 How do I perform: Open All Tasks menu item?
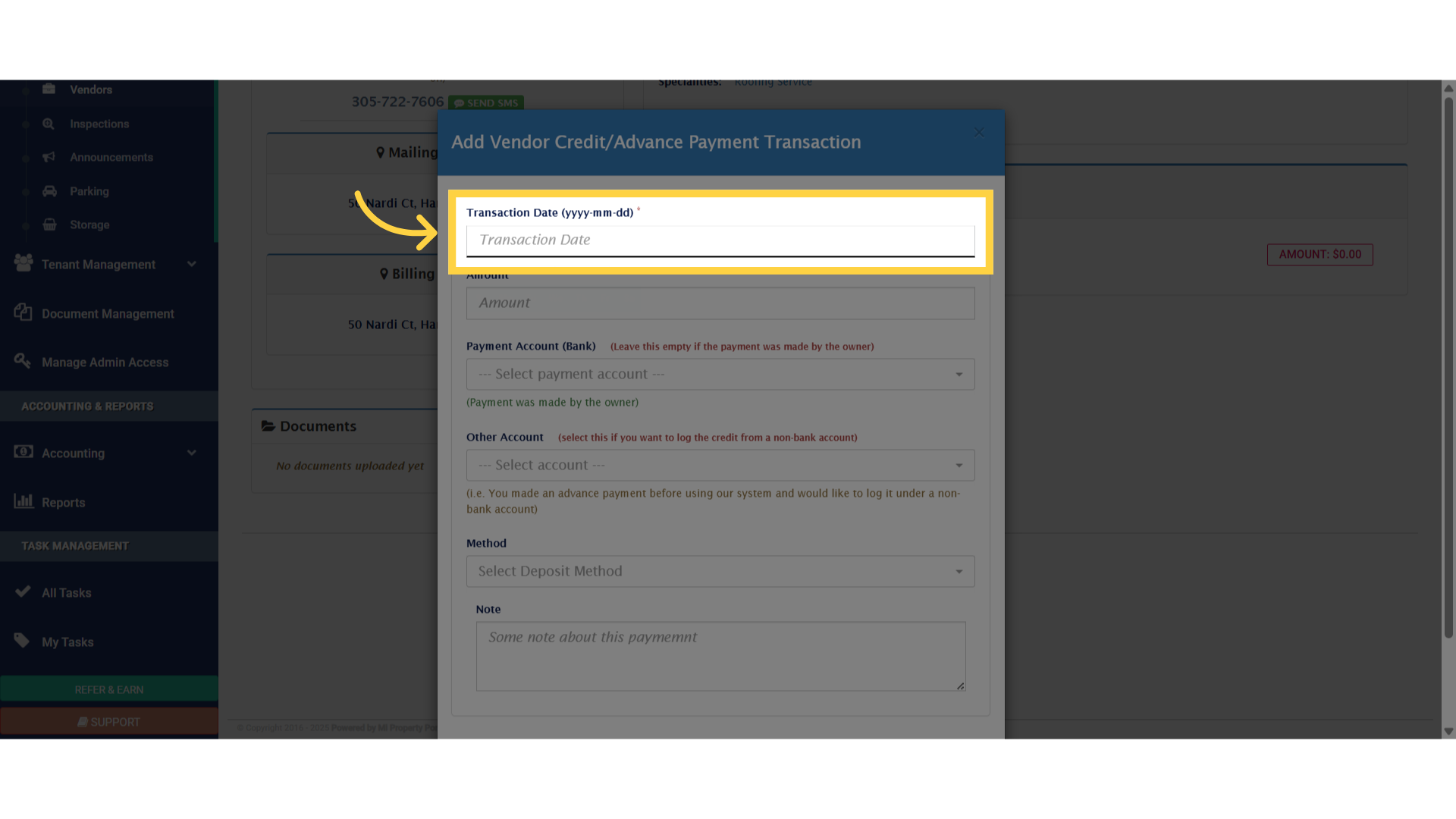coord(67,593)
